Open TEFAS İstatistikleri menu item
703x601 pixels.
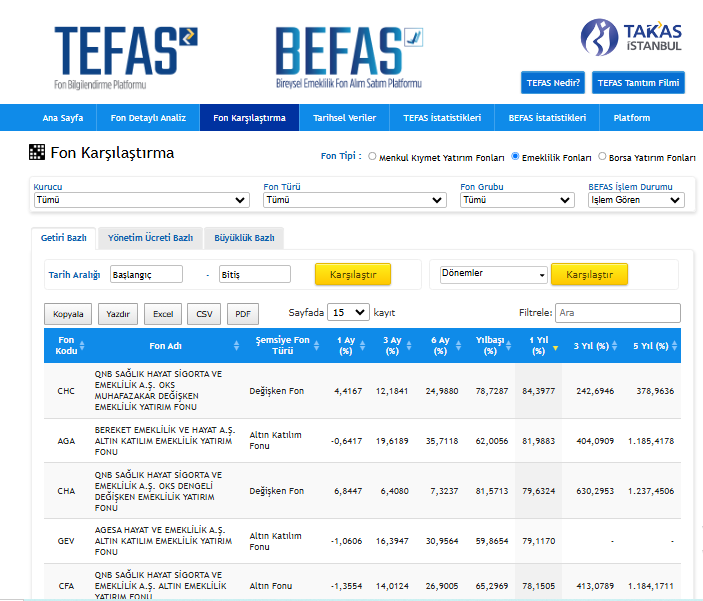point(442,118)
